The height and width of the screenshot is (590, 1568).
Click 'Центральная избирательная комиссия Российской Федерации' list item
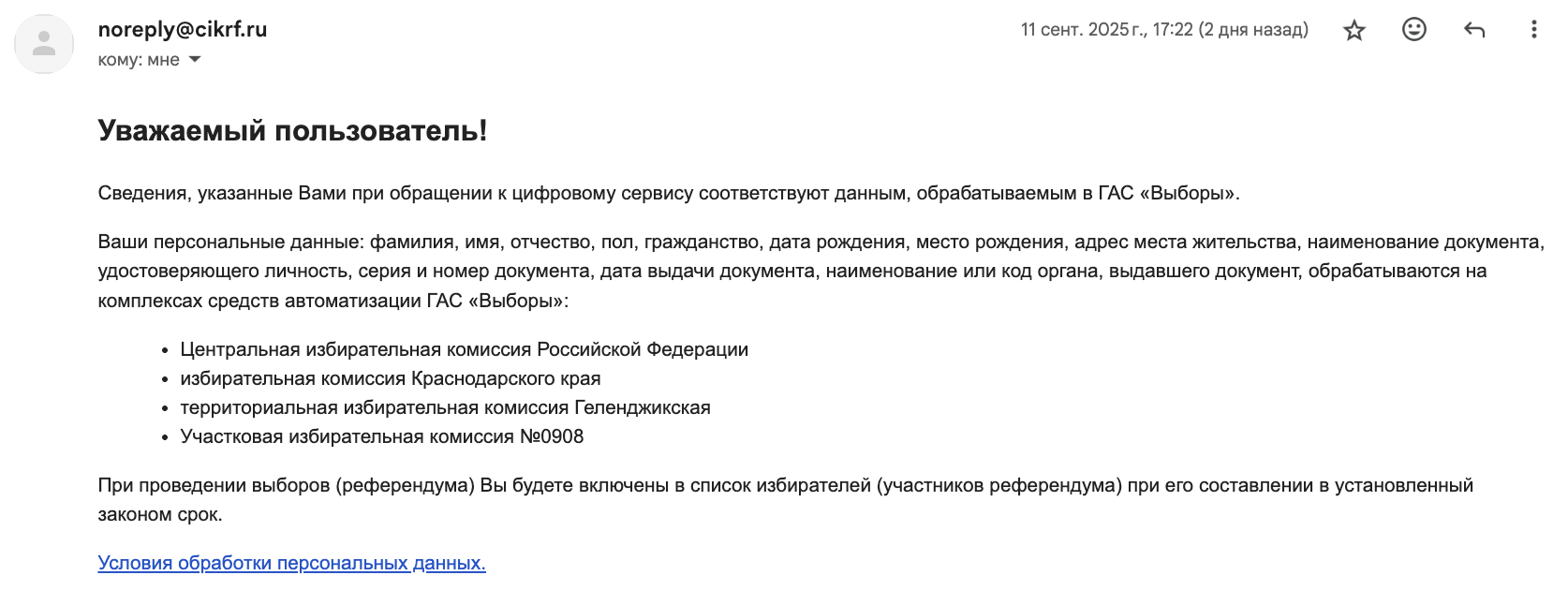(x=464, y=349)
